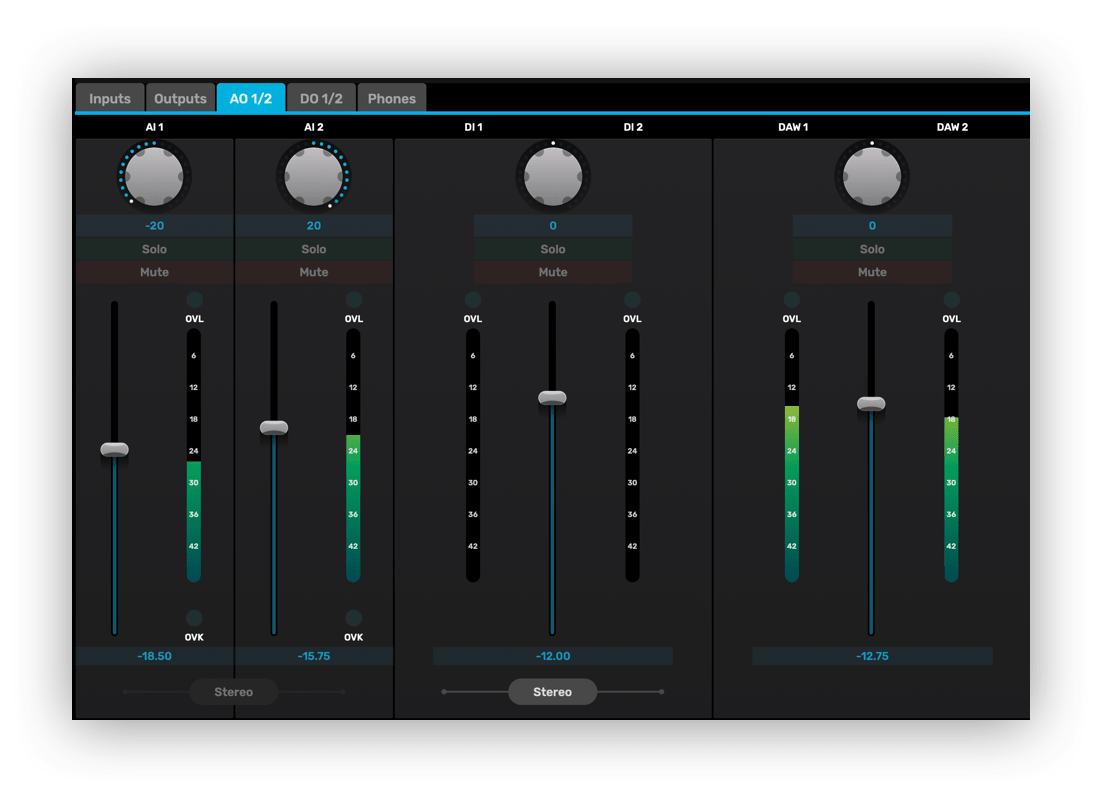Click the DAW 1 channel label

(x=793, y=127)
